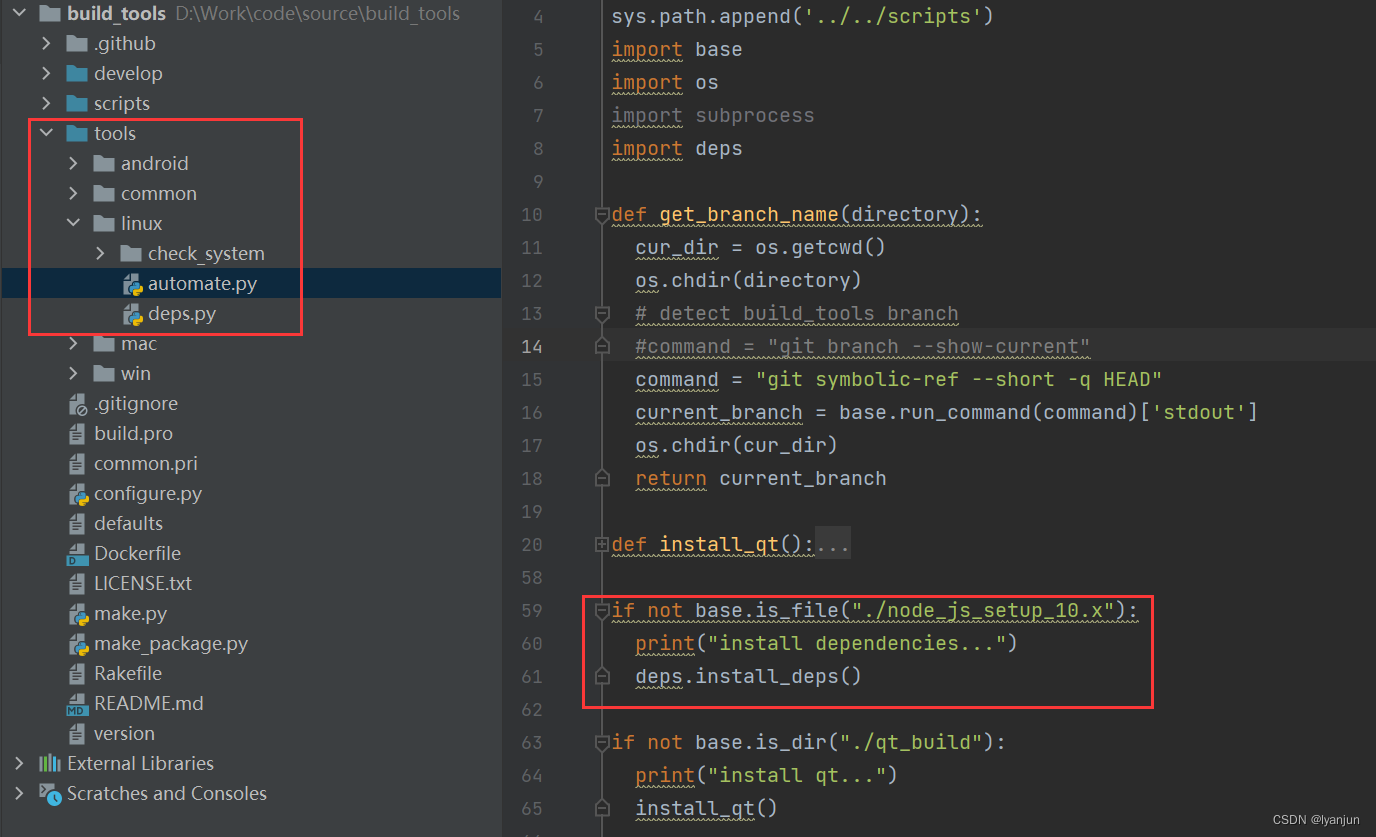Screen dimensions: 1376x837
Task: Click the LICENSE.txt file icon
Action: coord(78,584)
